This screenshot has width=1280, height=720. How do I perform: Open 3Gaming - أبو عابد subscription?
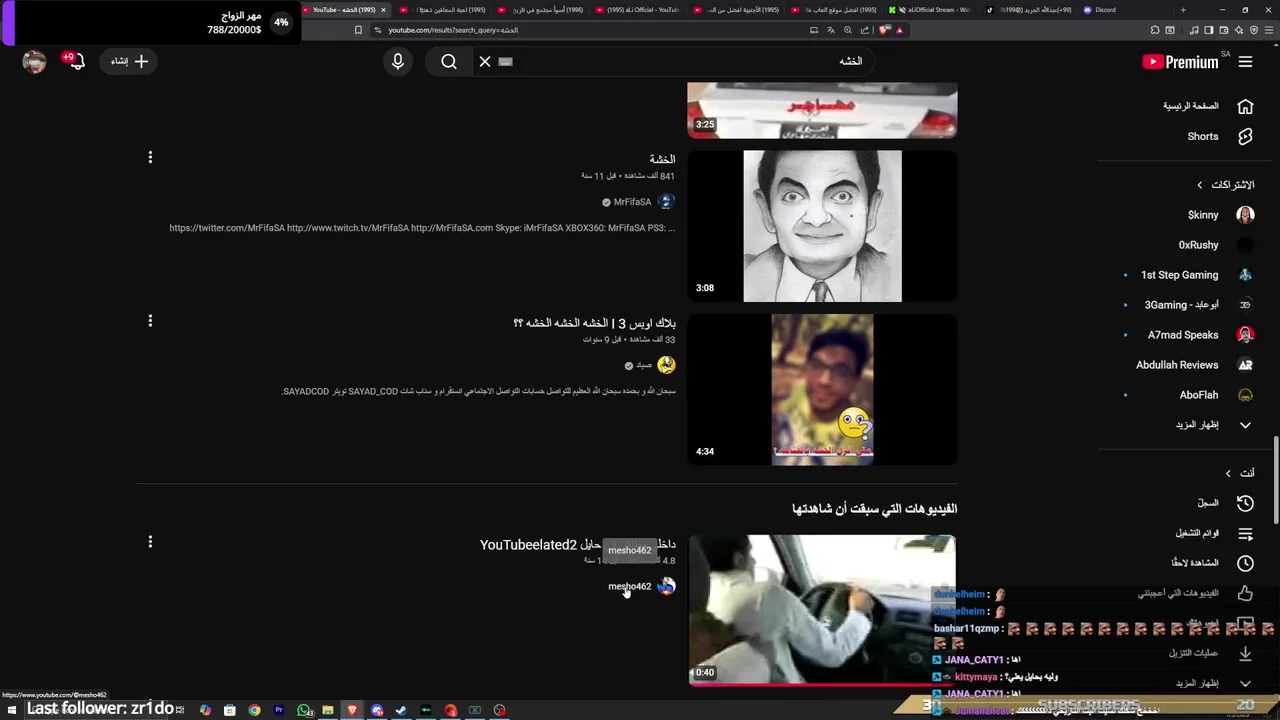pyautogui.click(x=1198, y=305)
